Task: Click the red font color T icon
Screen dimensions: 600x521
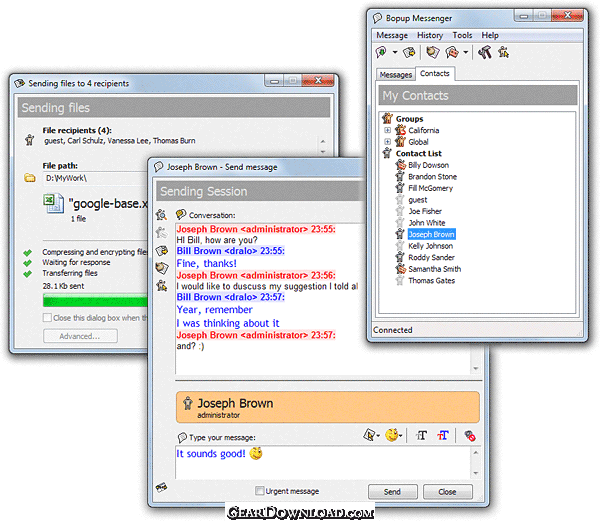Action: click(443, 435)
